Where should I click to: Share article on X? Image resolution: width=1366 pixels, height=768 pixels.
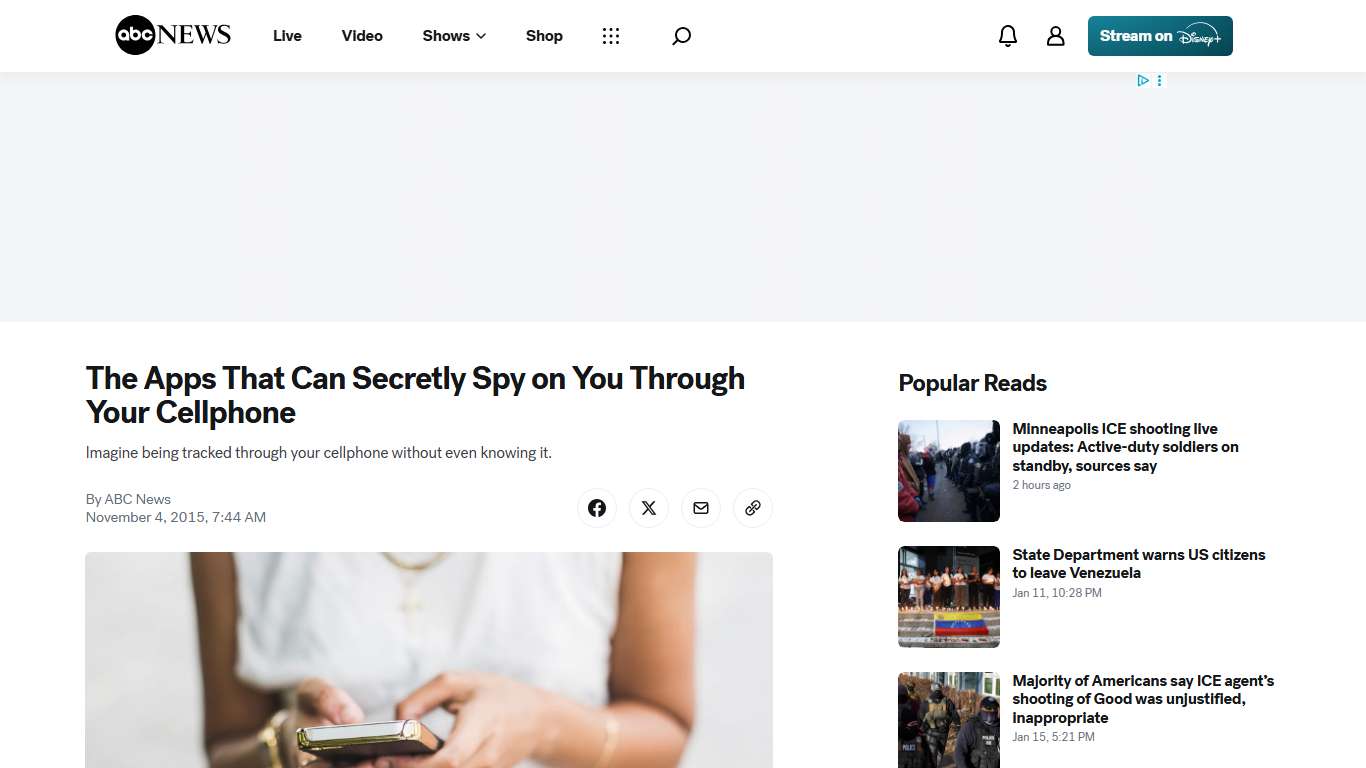(649, 508)
